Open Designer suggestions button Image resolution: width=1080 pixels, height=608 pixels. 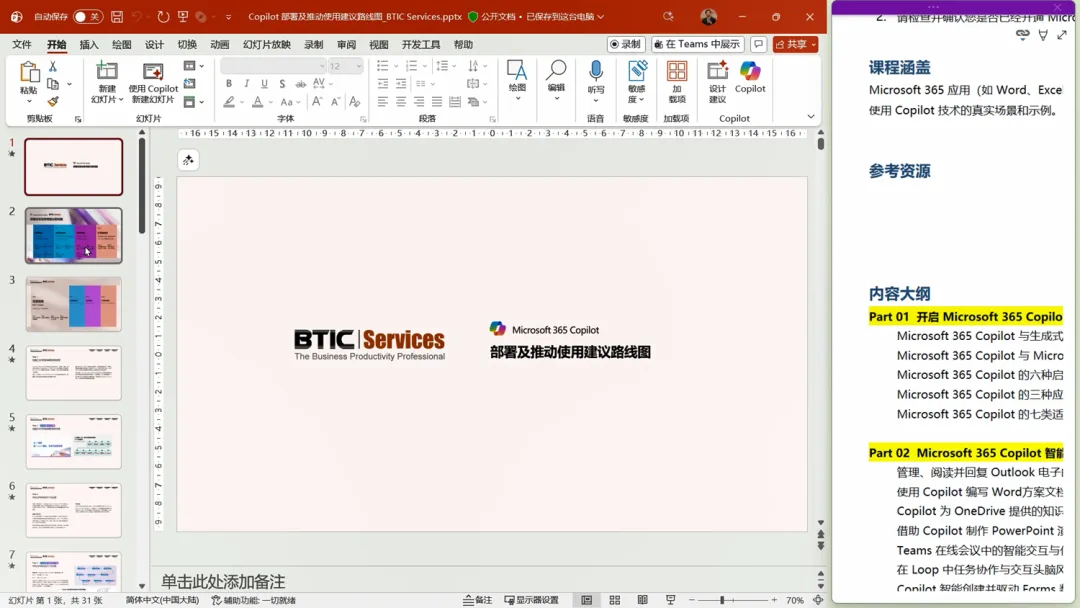coord(718,81)
